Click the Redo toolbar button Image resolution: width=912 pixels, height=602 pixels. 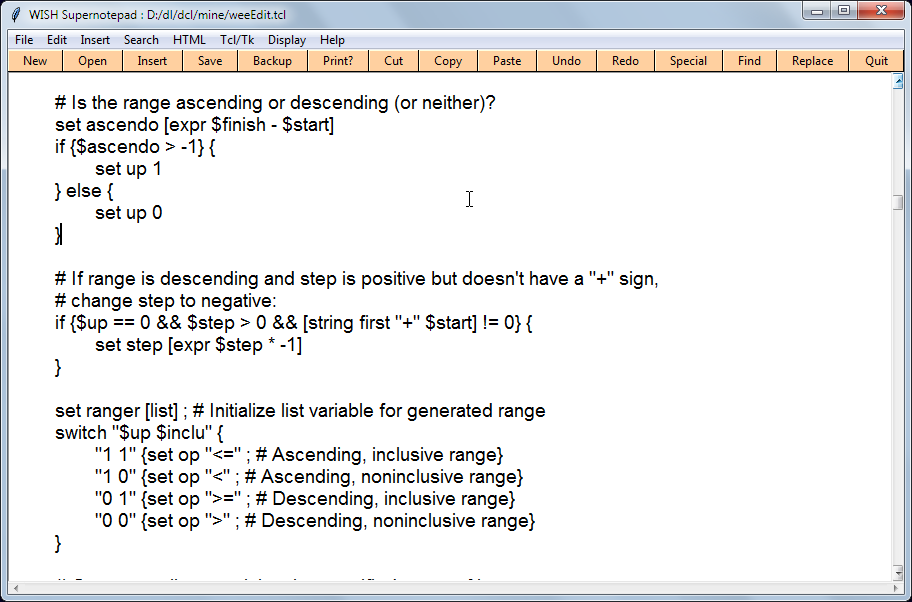point(625,61)
